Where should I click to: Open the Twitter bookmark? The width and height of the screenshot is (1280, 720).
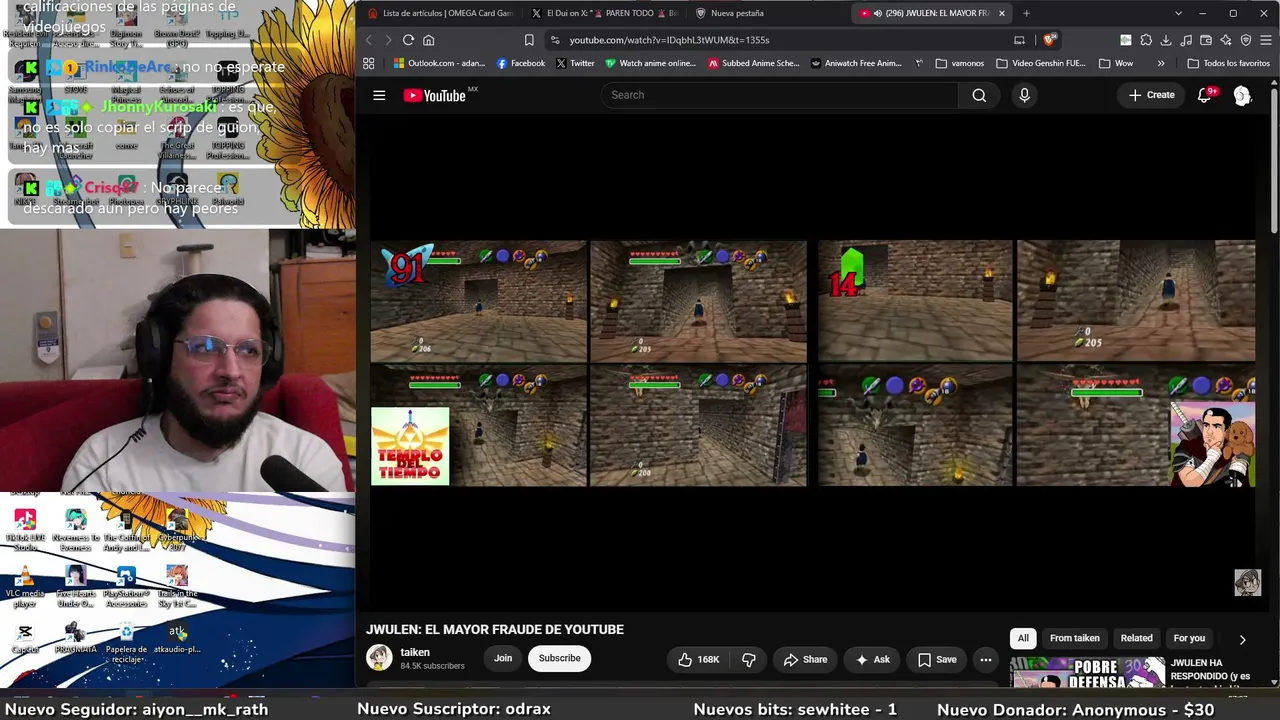click(575, 63)
